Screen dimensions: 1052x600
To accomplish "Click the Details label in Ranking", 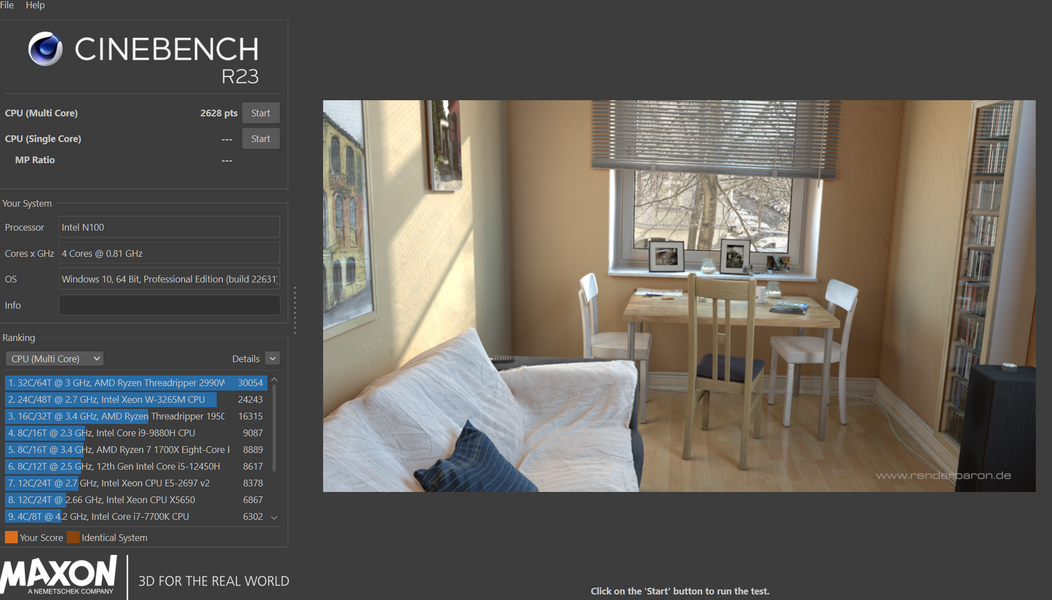I will click(x=246, y=358).
